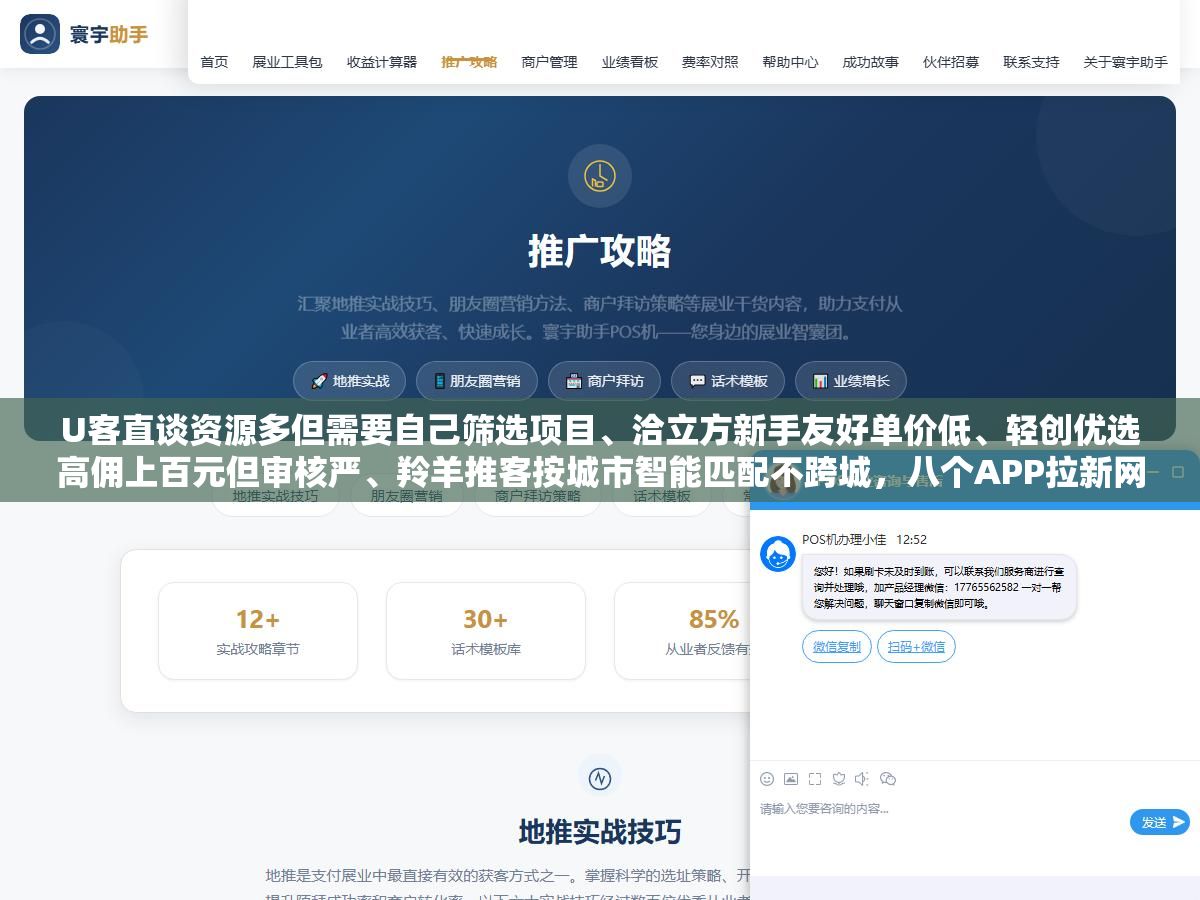
Task: Click the chat message mentioning 17765562582
Action: (x=939, y=588)
